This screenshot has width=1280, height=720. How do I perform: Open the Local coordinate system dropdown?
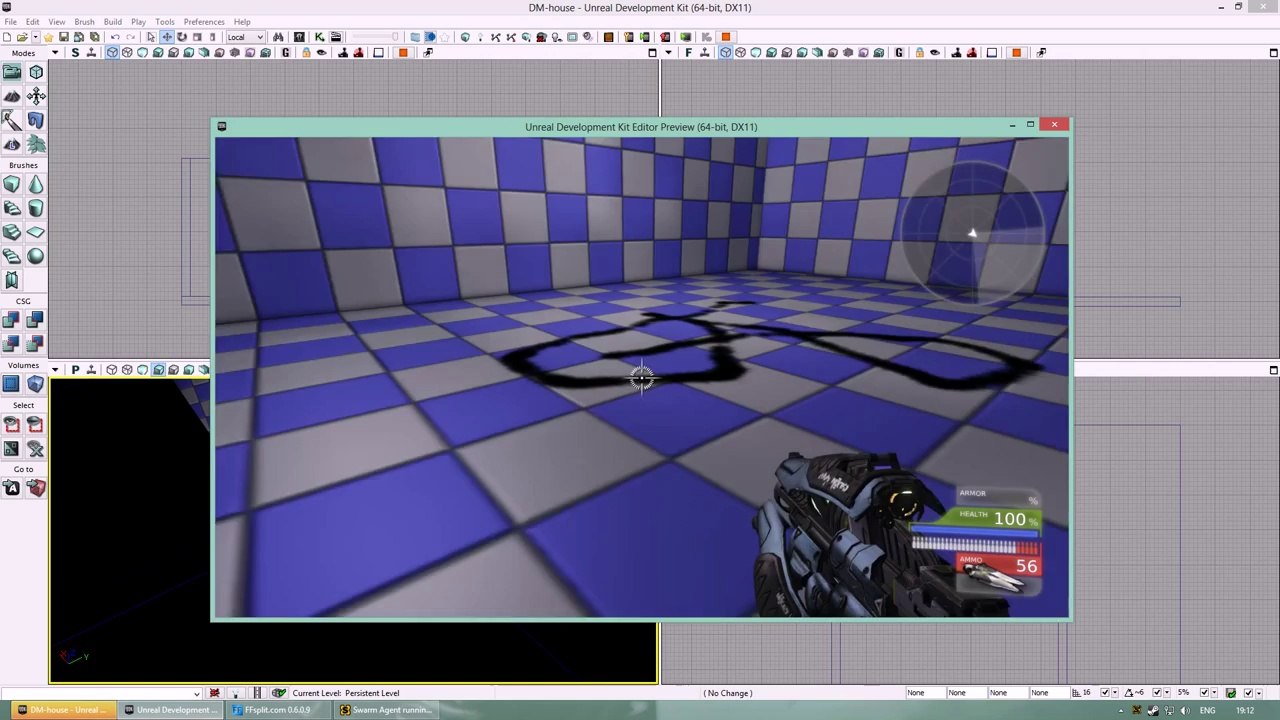[x=245, y=37]
